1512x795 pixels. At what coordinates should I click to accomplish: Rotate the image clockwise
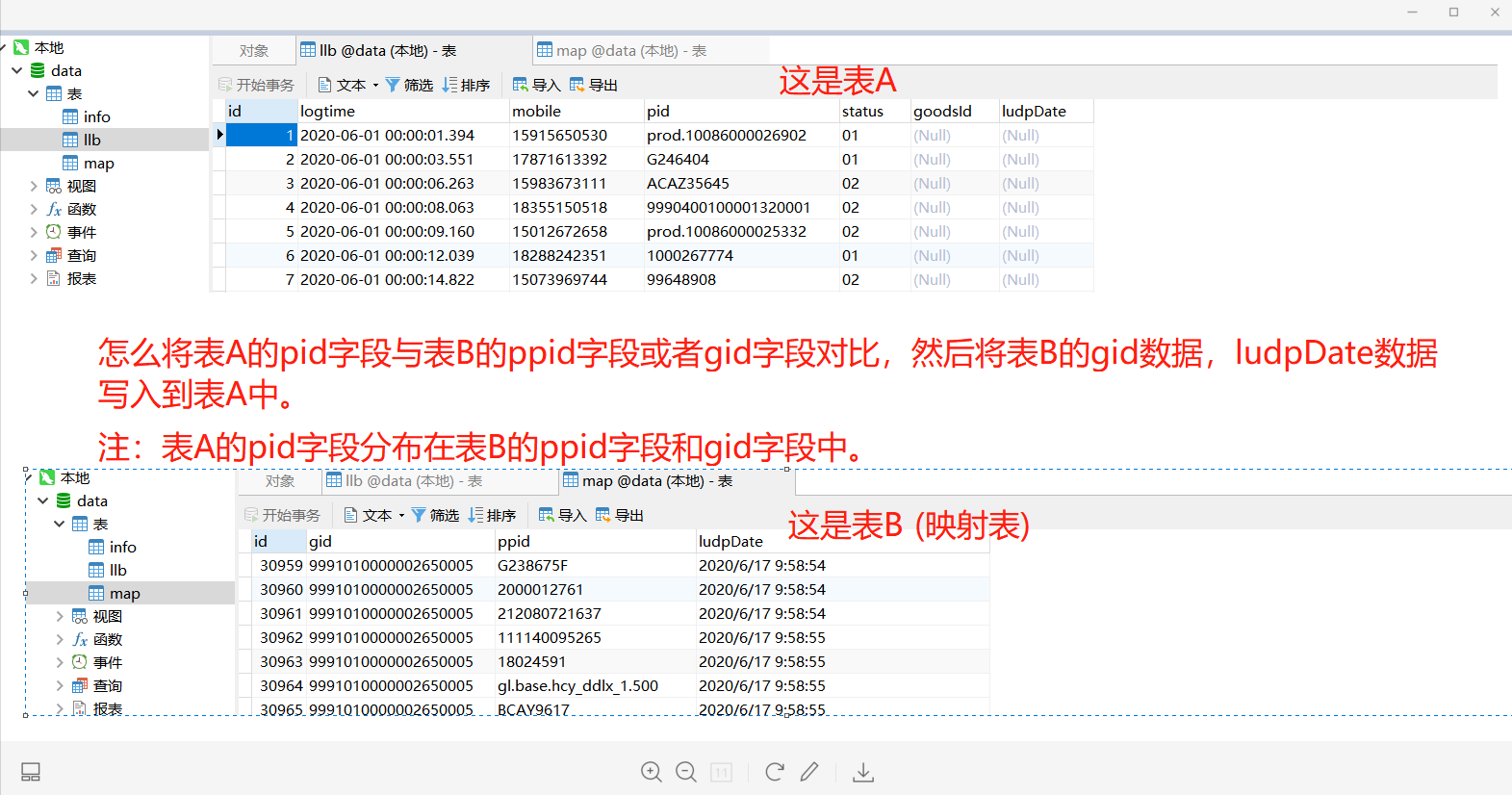[x=775, y=772]
